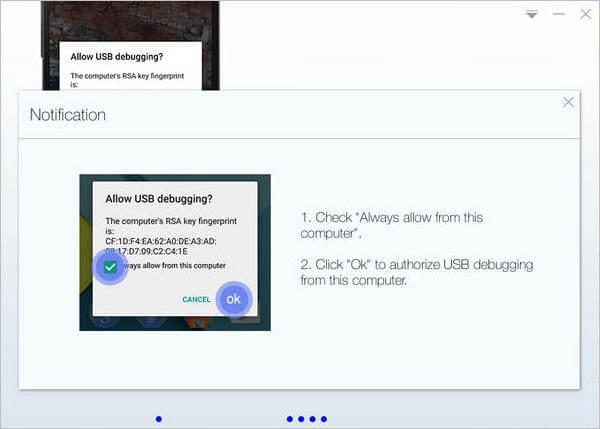Click the USB debugging illustration thumbnail
Screen dimensions: 600x429
point(175,253)
